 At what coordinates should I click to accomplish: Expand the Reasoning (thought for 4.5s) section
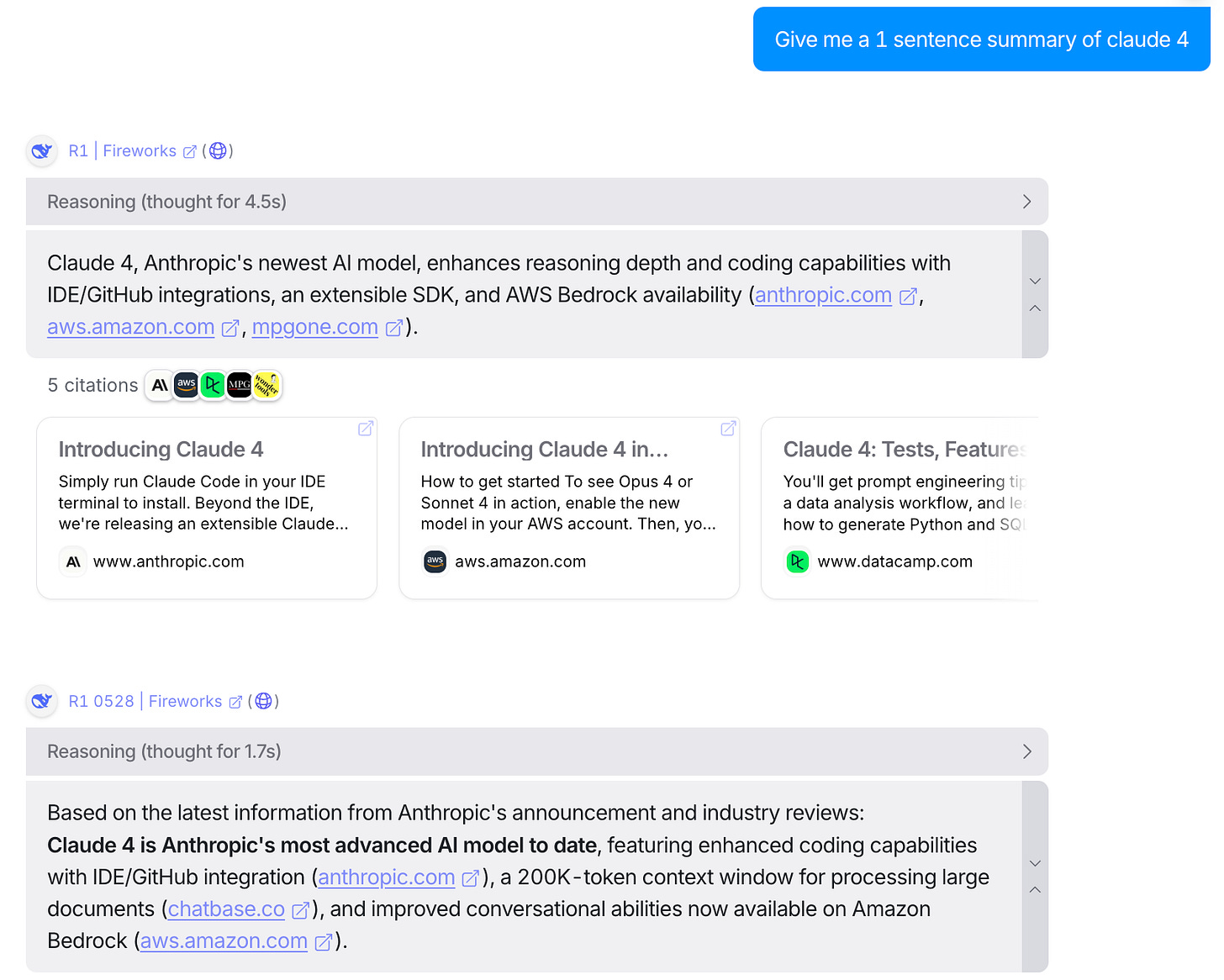tap(537, 202)
